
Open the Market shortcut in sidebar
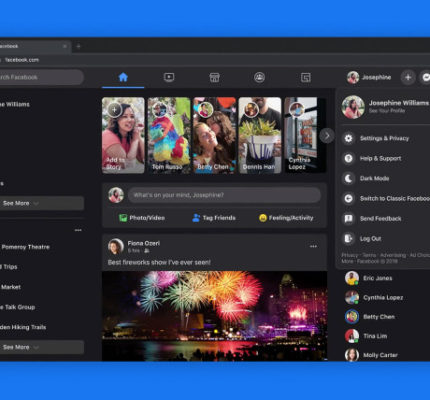(11, 287)
